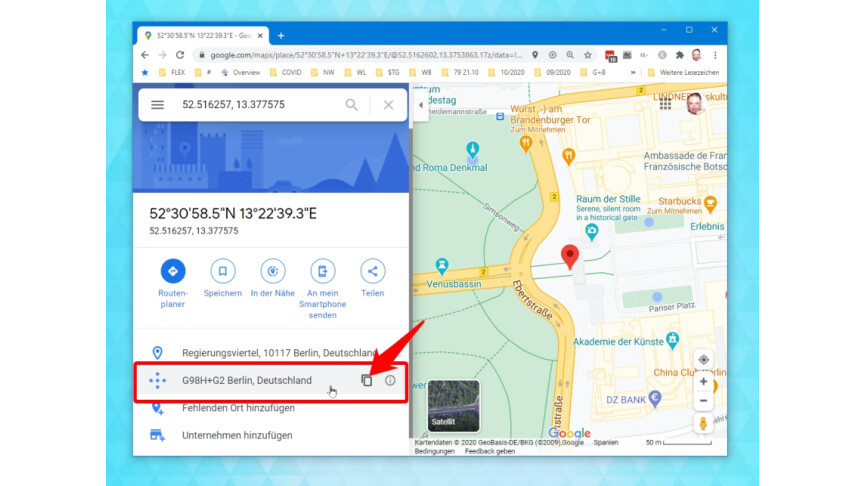
Task: Open the COVID bookmark folder
Action: (285, 72)
